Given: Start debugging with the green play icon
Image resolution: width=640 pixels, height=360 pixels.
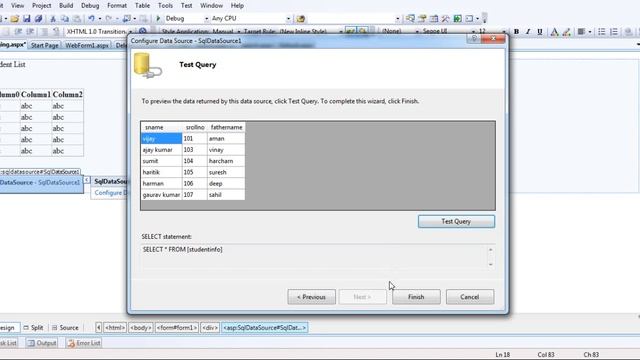Looking at the screenshot, I should click(x=158, y=18).
